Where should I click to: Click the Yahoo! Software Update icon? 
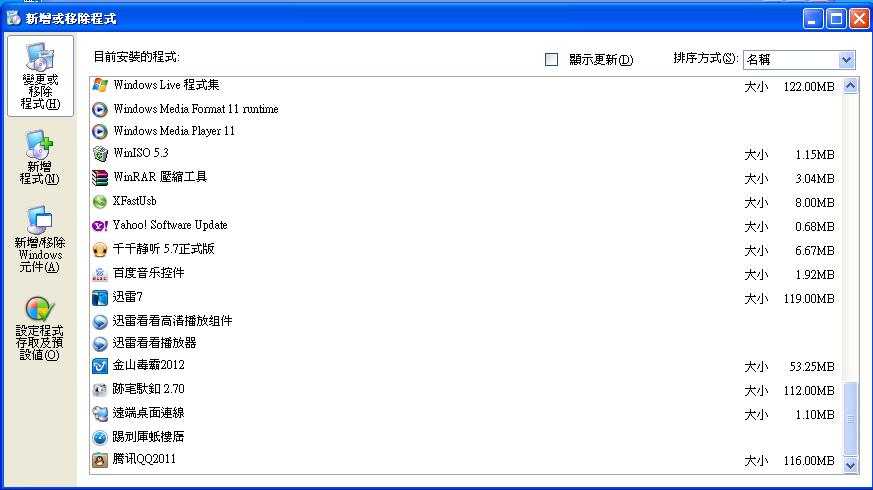tap(100, 226)
